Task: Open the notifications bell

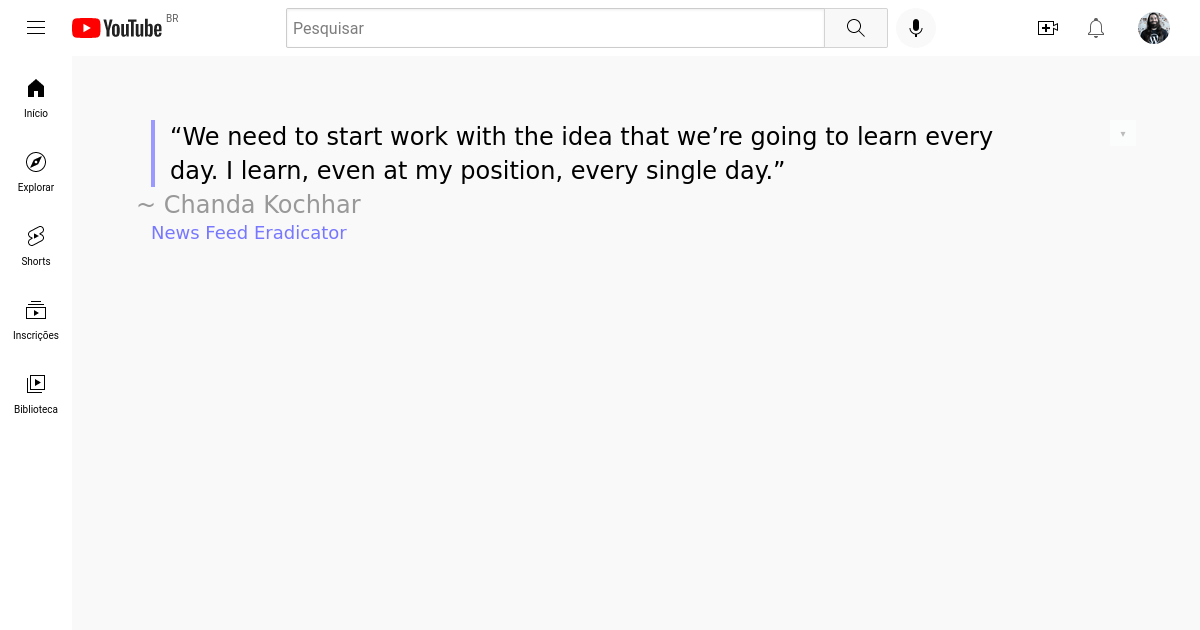Action: pyautogui.click(x=1096, y=28)
